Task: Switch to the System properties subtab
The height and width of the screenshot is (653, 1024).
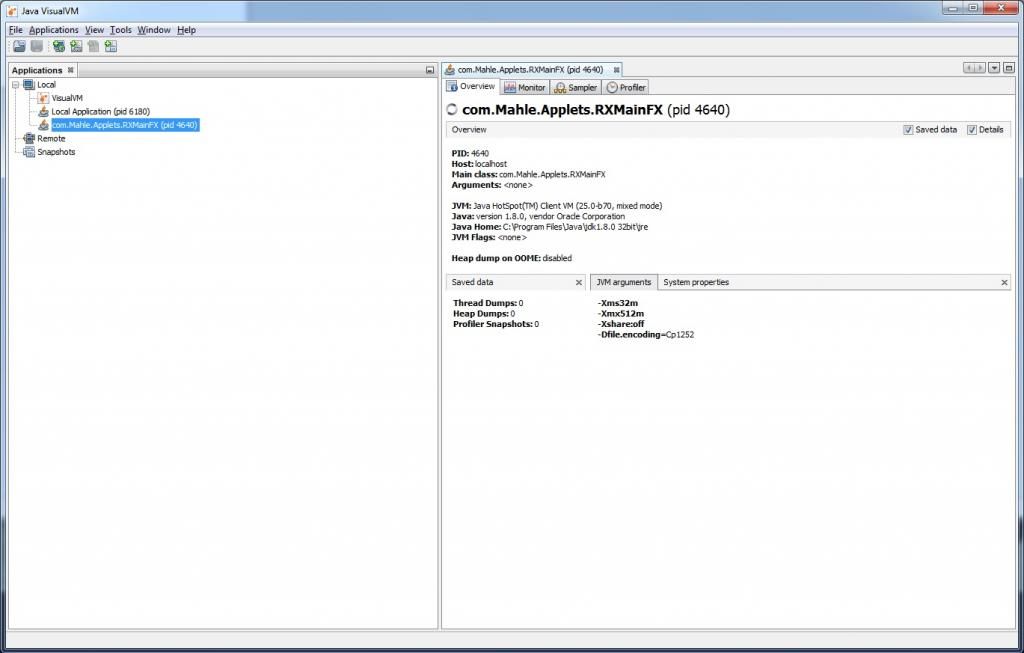Action: pyautogui.click(x=697, y=282)
